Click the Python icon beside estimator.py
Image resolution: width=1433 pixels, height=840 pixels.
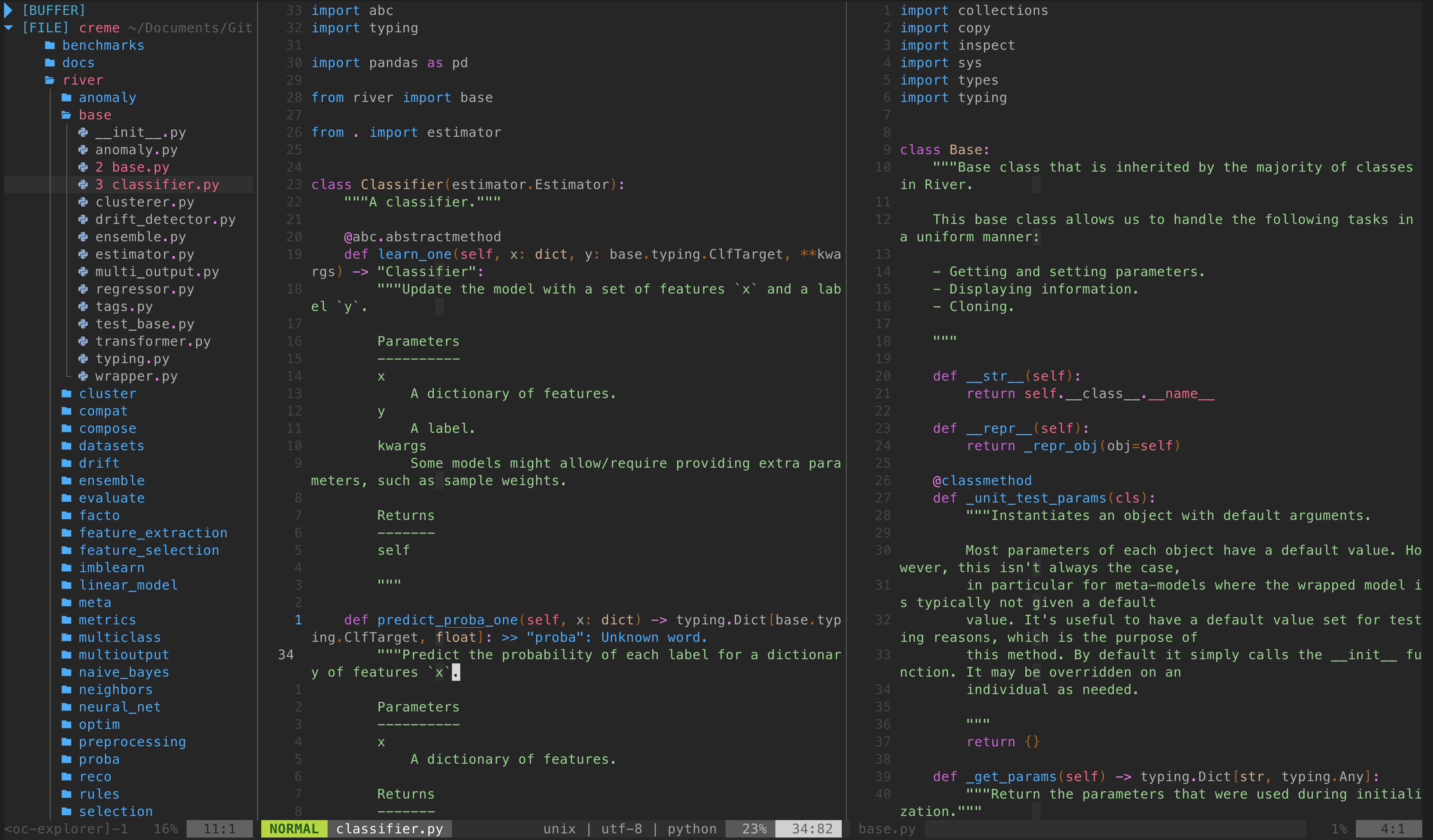click(x=83, y=254)
